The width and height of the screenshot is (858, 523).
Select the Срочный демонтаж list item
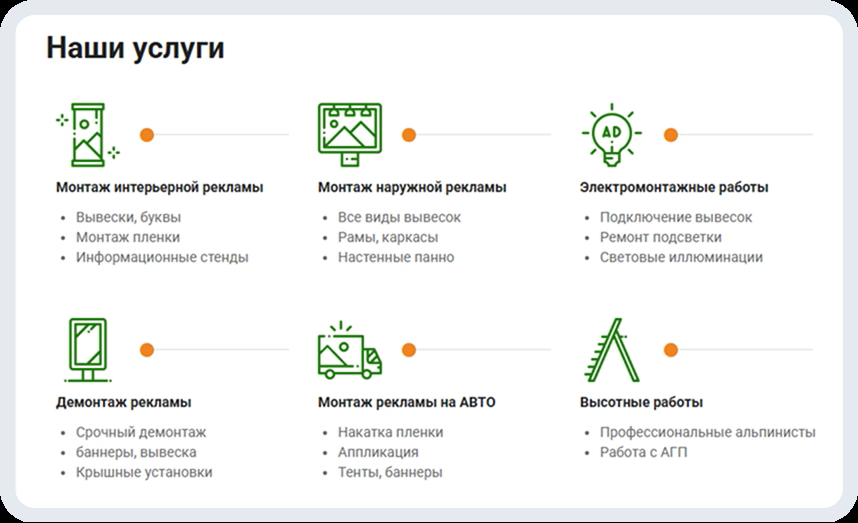tap(141, 432)
